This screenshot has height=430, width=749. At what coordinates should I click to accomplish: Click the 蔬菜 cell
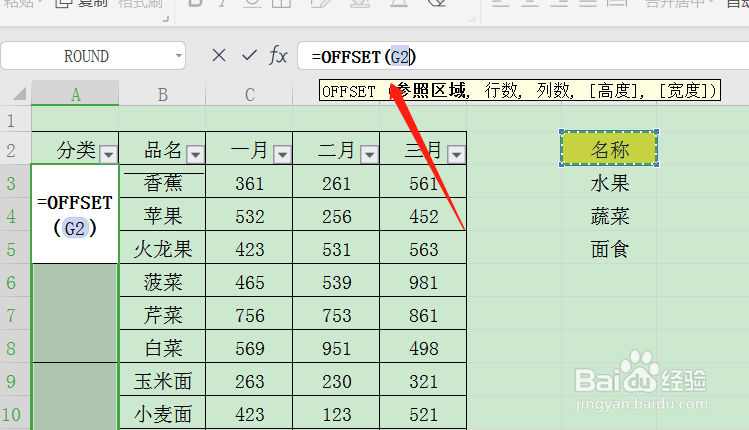(x=609, y=215)
